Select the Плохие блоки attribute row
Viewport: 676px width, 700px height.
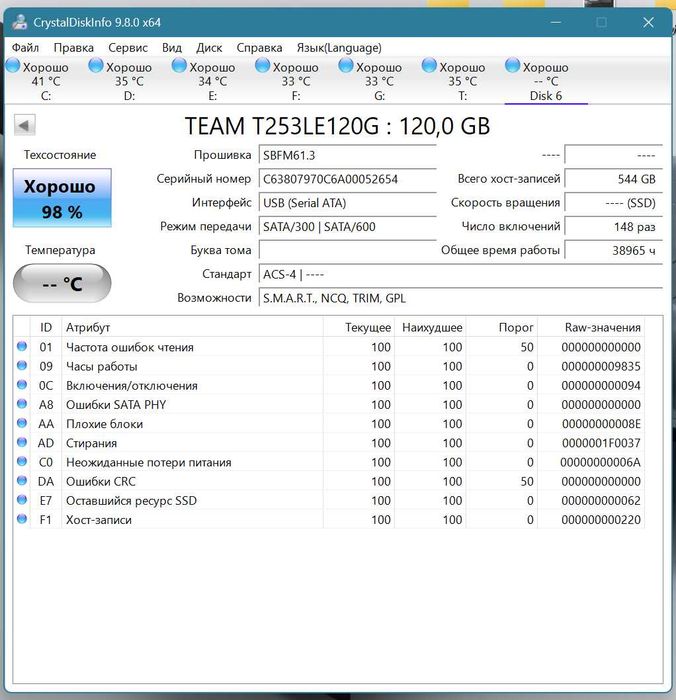(329, 424)
